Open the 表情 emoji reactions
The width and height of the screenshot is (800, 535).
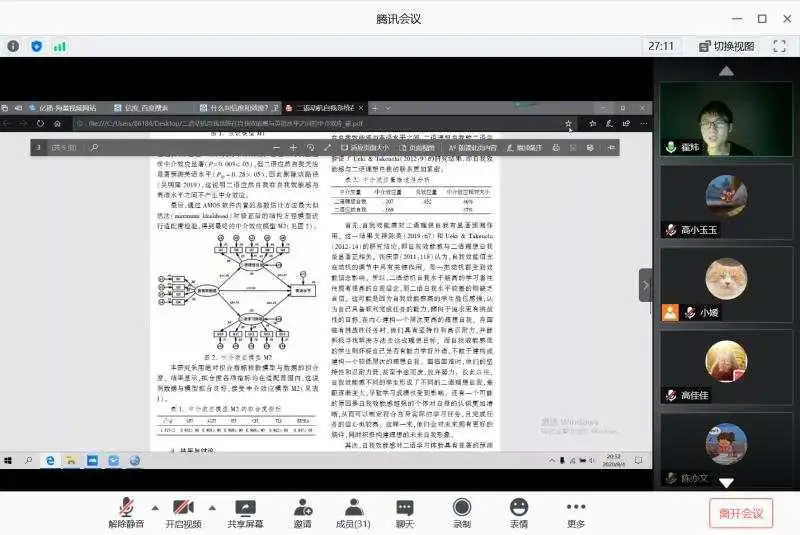coord(518,512)
